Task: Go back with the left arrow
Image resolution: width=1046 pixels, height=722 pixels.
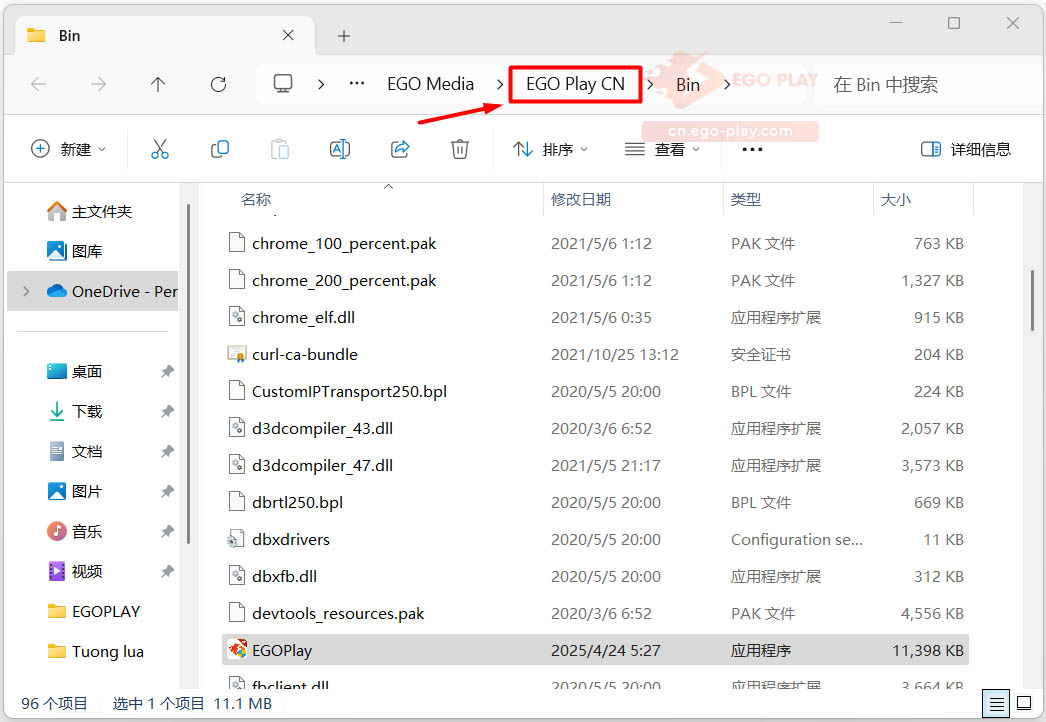Action: tap(39, 84)
